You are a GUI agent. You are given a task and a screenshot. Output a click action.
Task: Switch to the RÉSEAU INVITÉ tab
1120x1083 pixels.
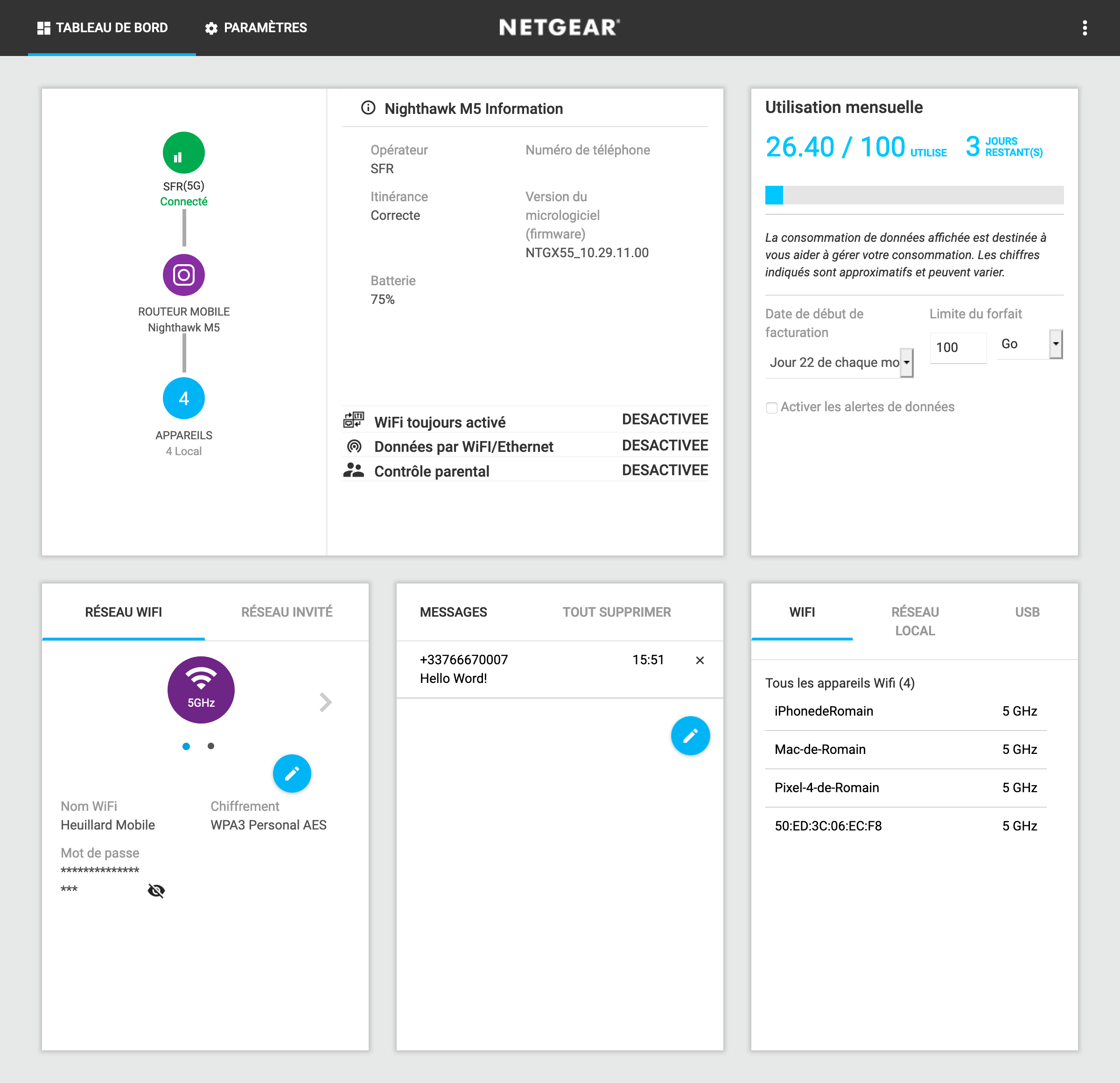coord(287,612)
